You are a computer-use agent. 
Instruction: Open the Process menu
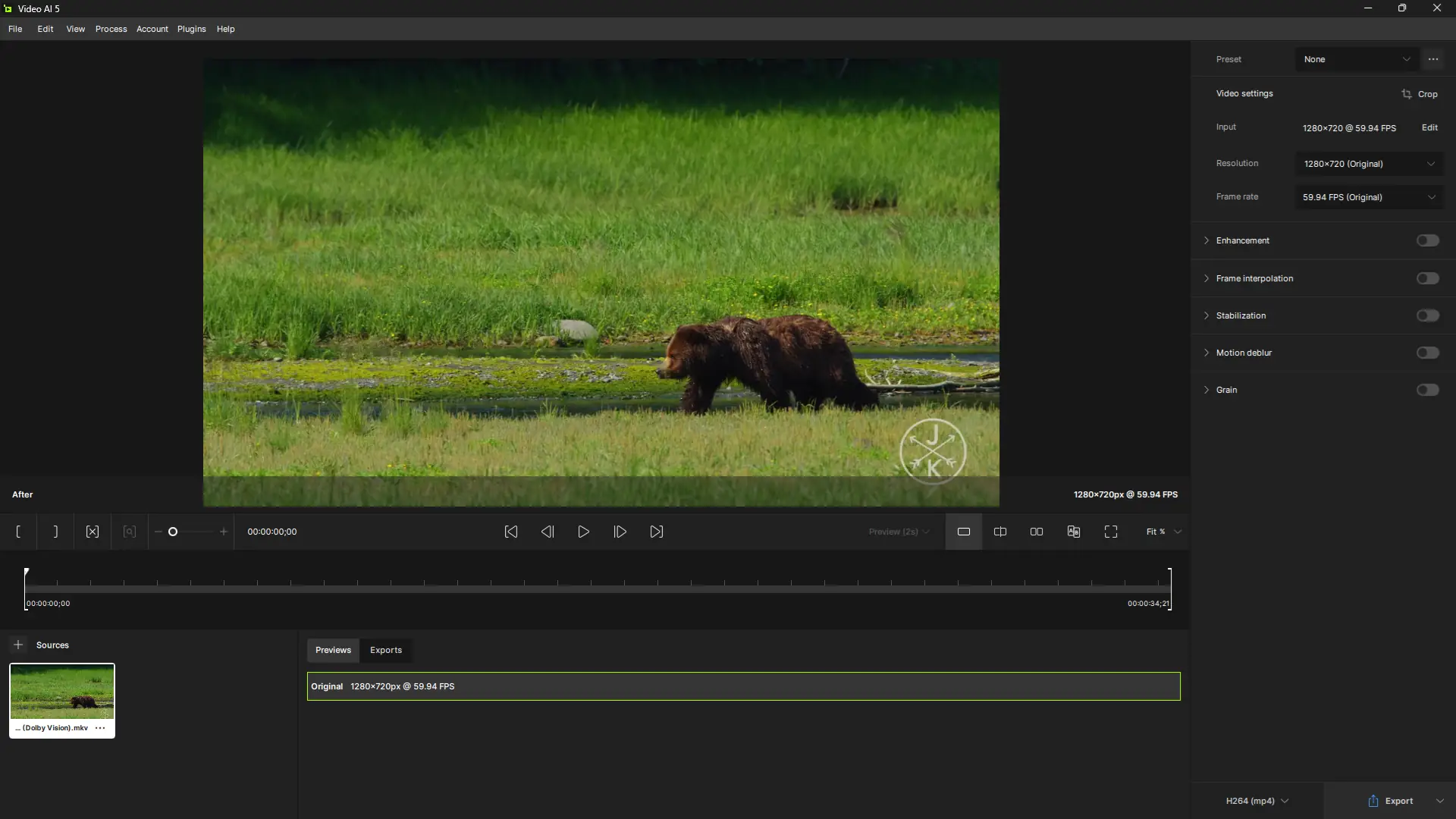point(111,29)
